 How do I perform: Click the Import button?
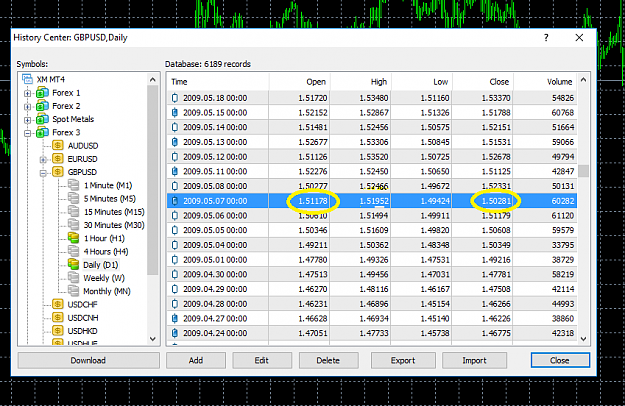pyautogui.click(x=474, y=360)
